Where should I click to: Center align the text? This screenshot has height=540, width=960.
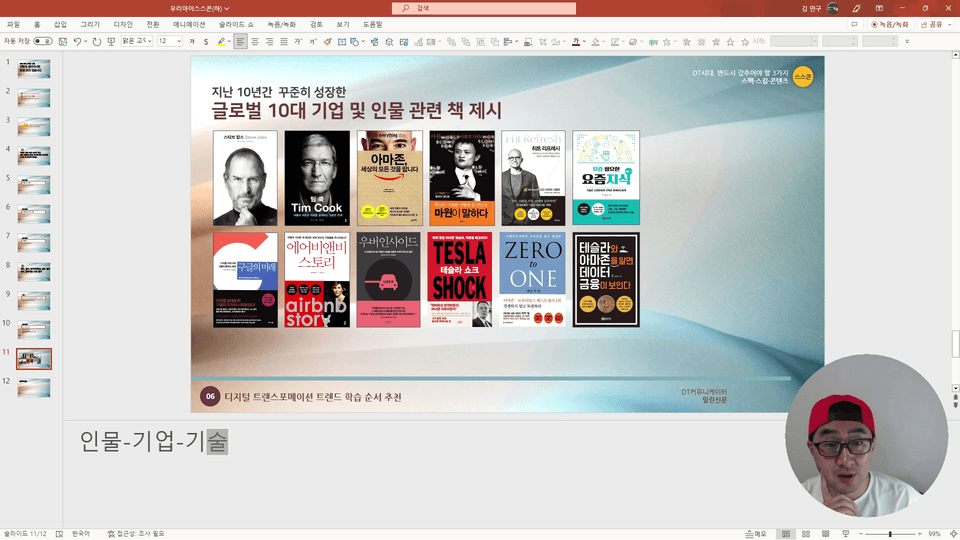click(255, 42)
